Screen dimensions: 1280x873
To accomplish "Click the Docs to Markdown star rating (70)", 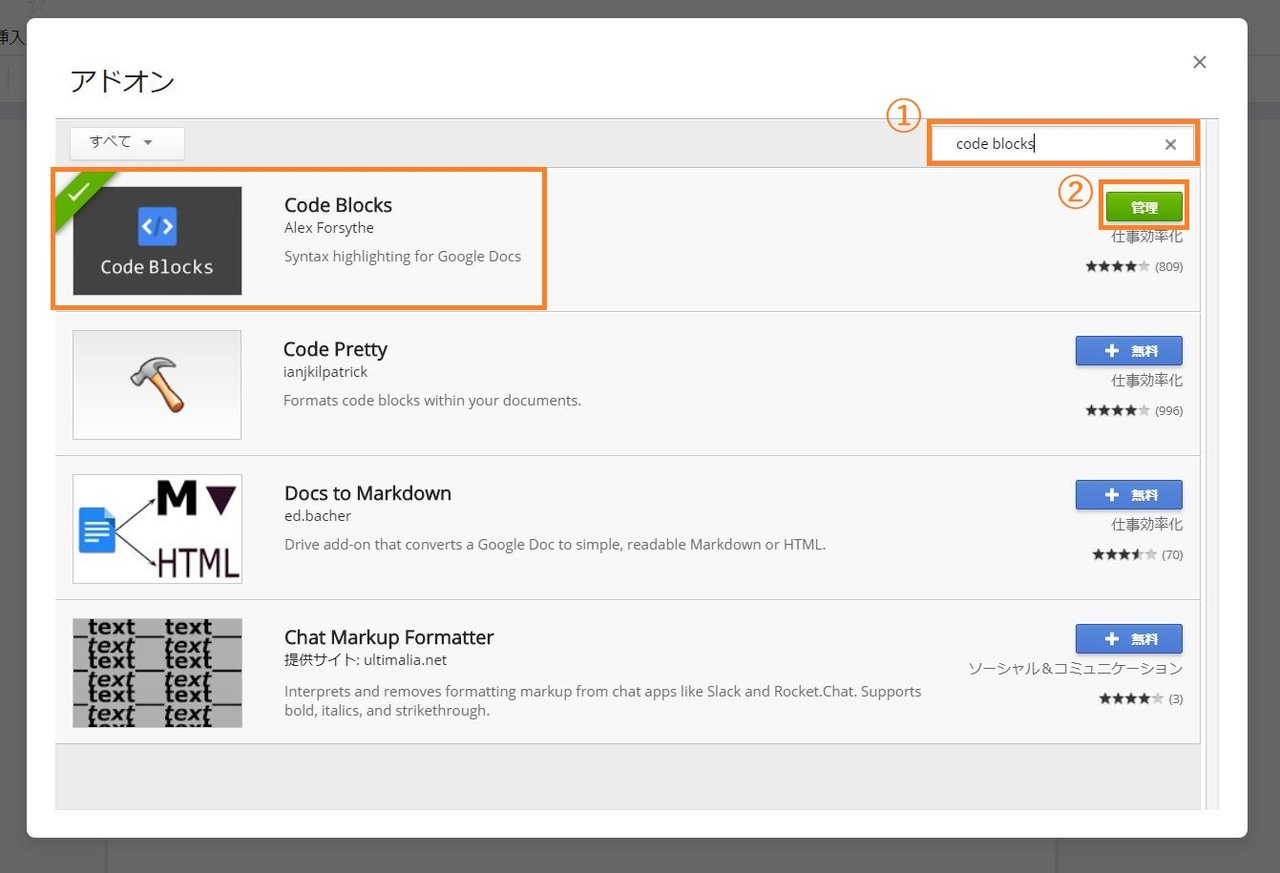I will point(1138,555).
